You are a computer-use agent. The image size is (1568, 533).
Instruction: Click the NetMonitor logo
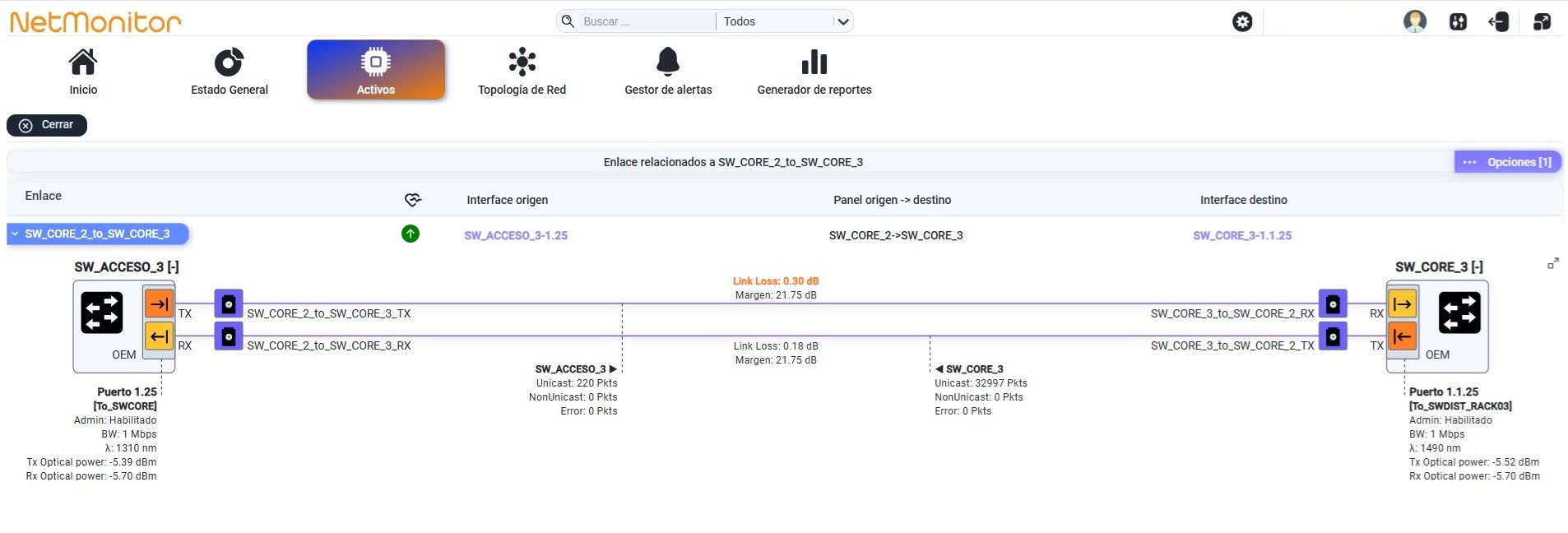(x=95, y=22)
